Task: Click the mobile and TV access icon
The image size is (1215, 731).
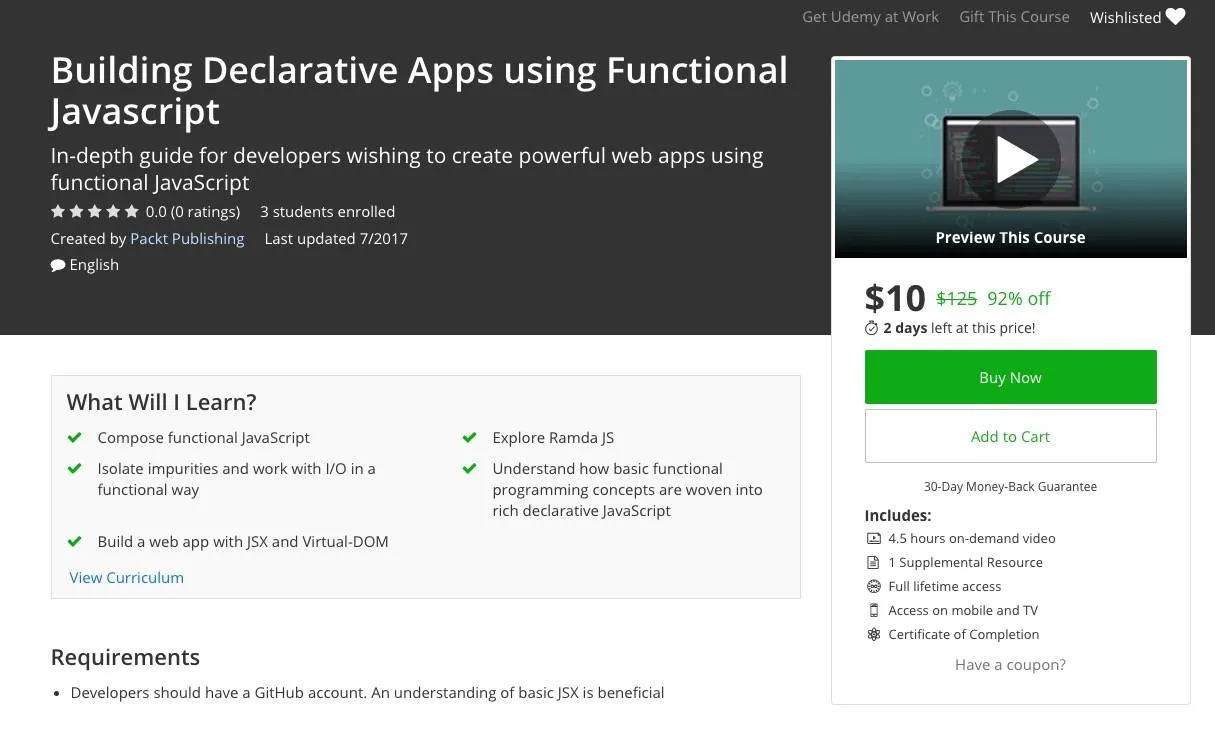Action: (x=873, y=611)
